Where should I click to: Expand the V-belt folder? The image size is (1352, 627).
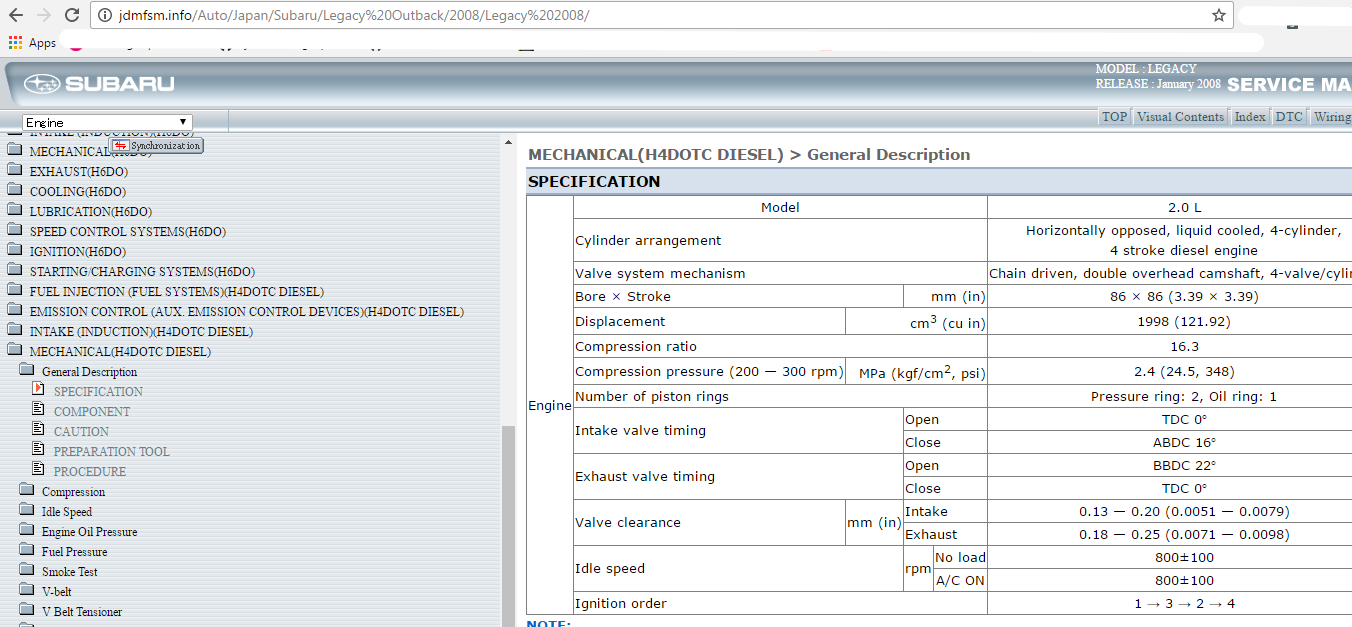(x=26, y=590)
